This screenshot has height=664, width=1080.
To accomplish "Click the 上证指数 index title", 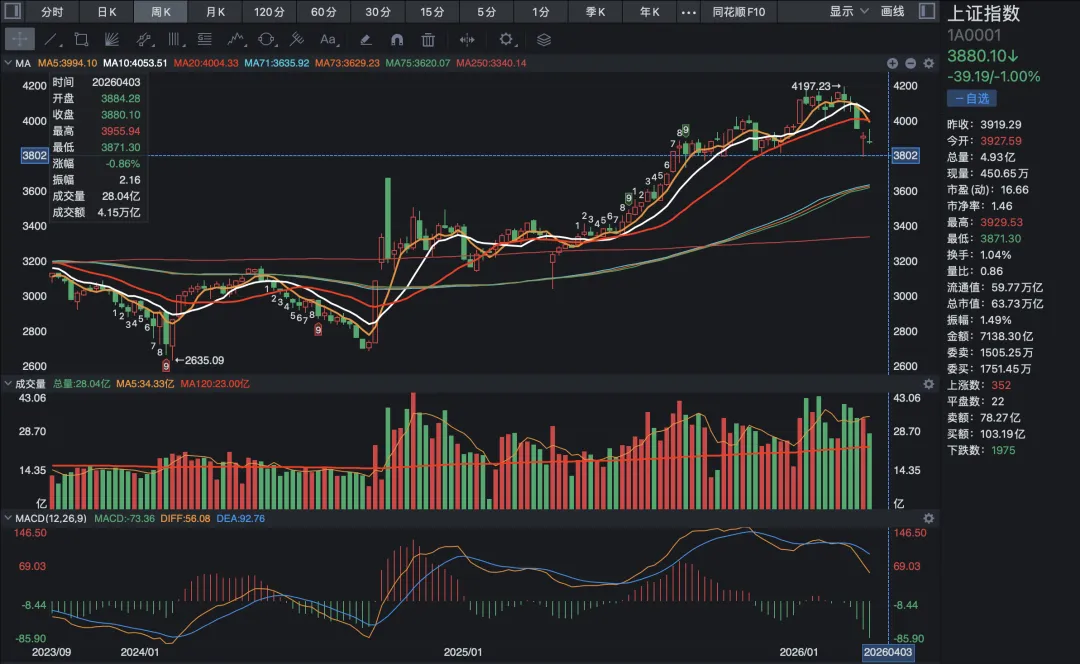I will coord(984,13).
